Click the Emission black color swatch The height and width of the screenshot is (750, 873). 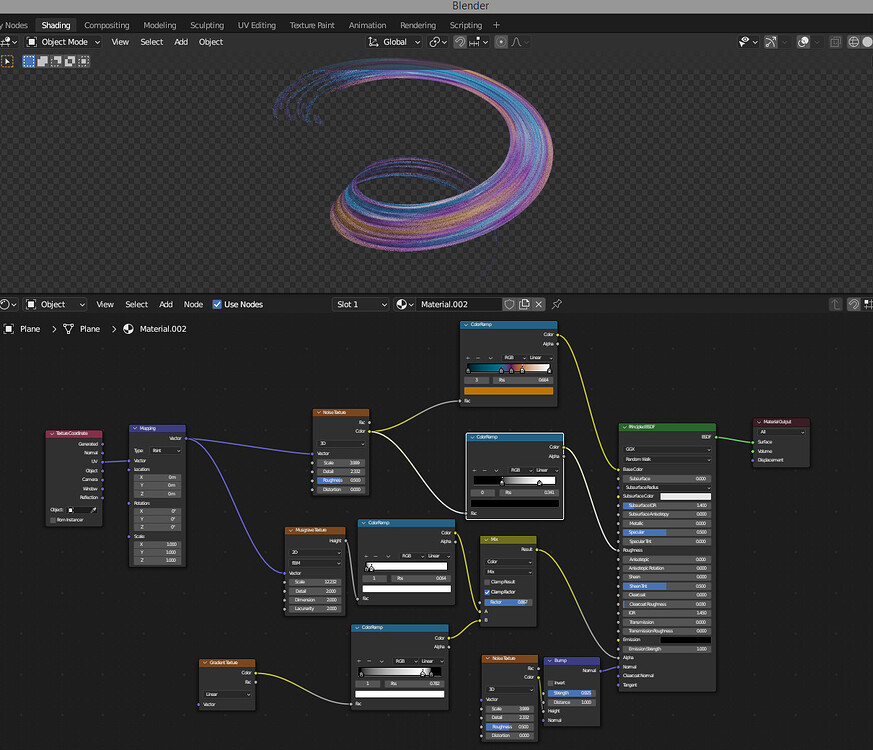tap(685, 640)
